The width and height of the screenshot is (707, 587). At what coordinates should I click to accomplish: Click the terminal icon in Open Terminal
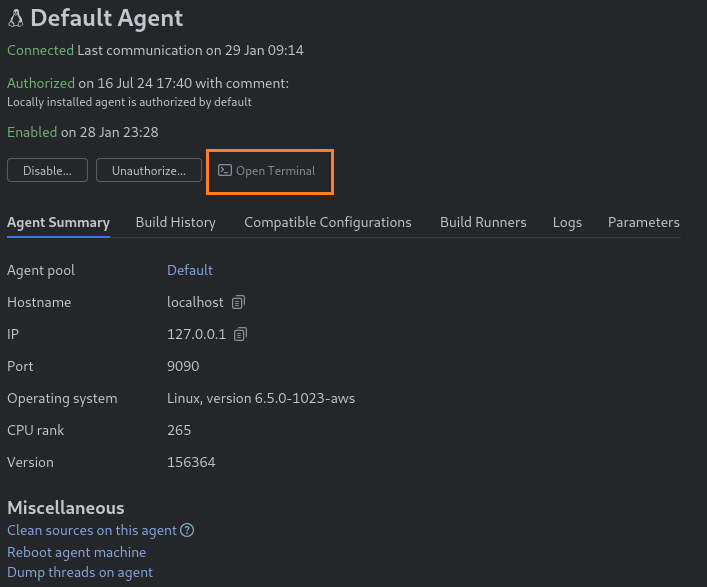tap(225, 170)
